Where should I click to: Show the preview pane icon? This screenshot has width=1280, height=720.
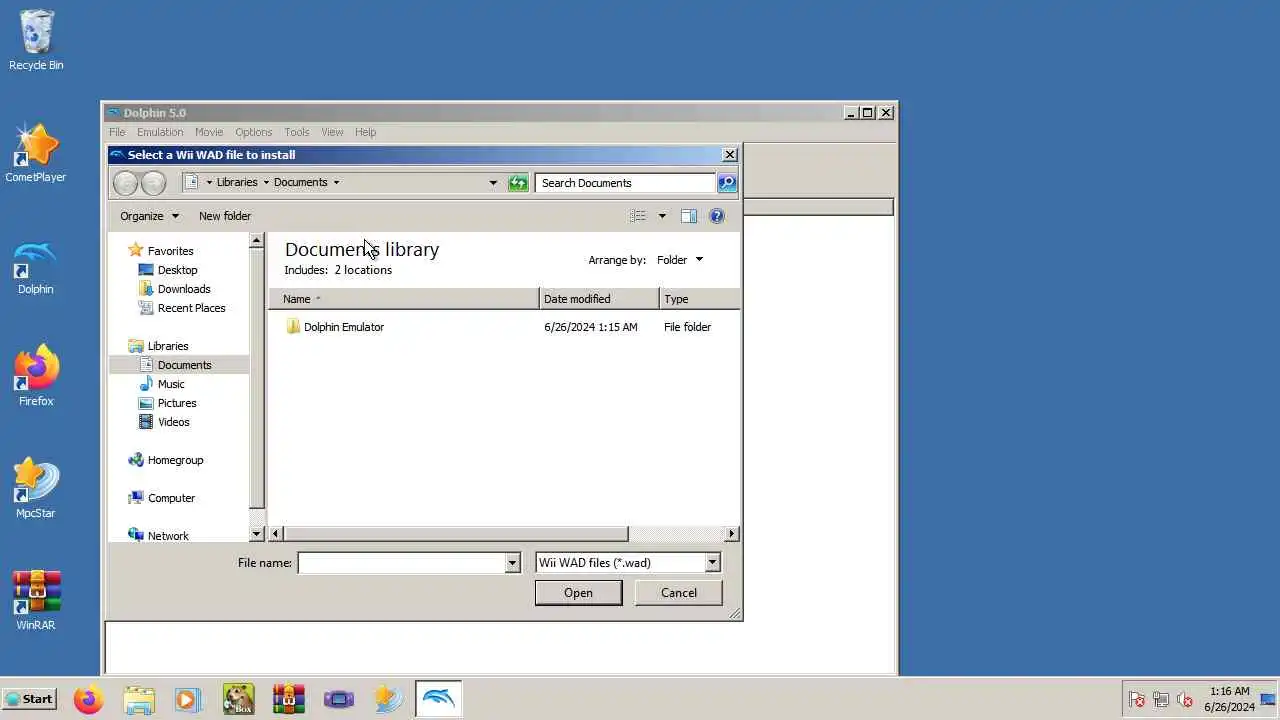point(689,216)
